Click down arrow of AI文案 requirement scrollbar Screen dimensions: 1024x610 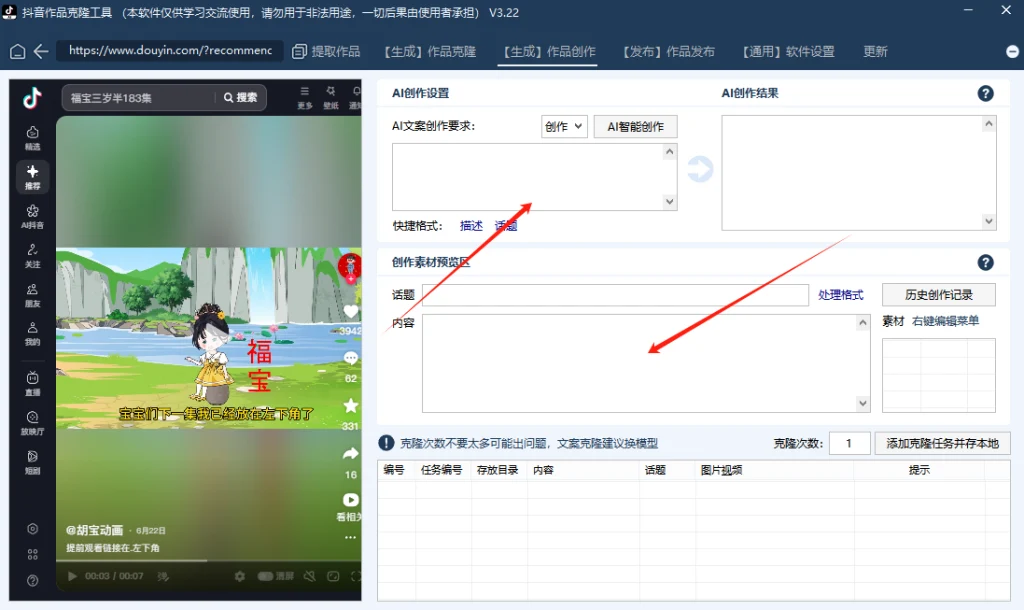tap(669, 201)
